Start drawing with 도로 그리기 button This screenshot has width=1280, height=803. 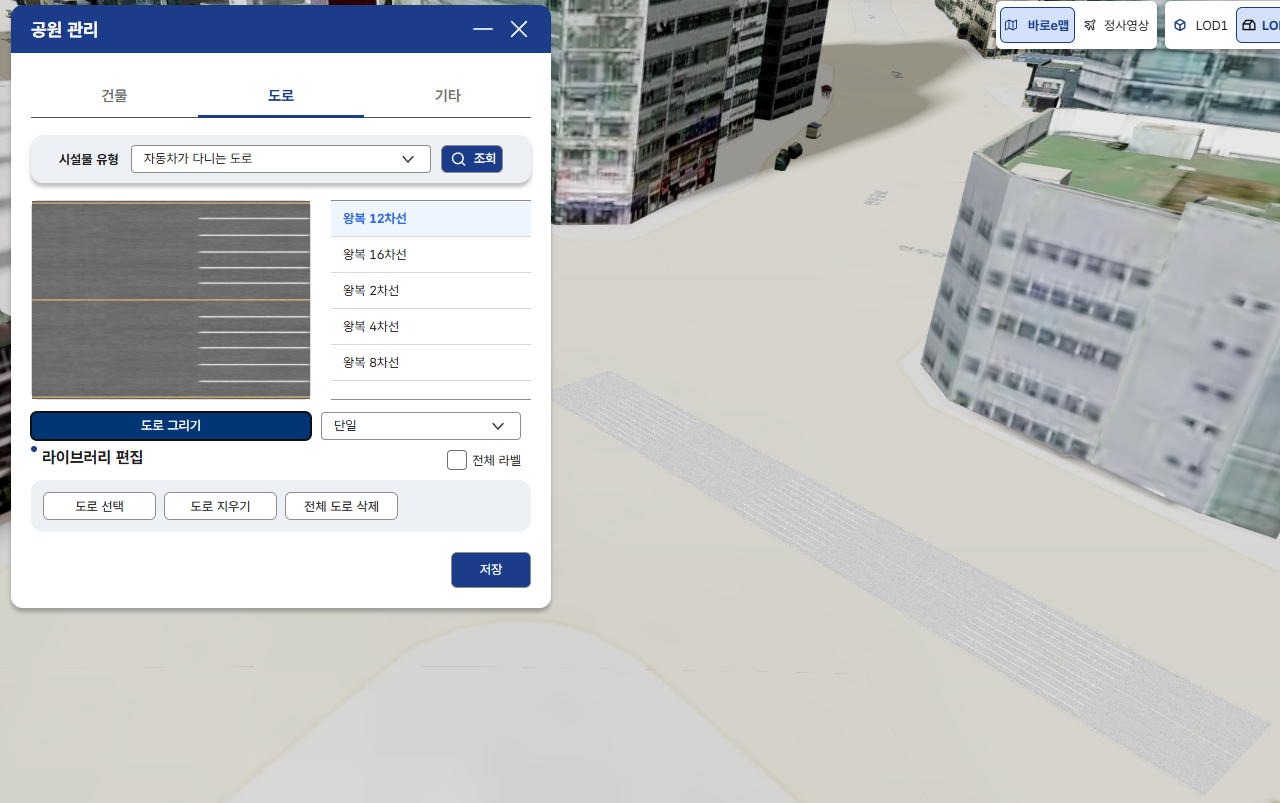tap(171, 426)
